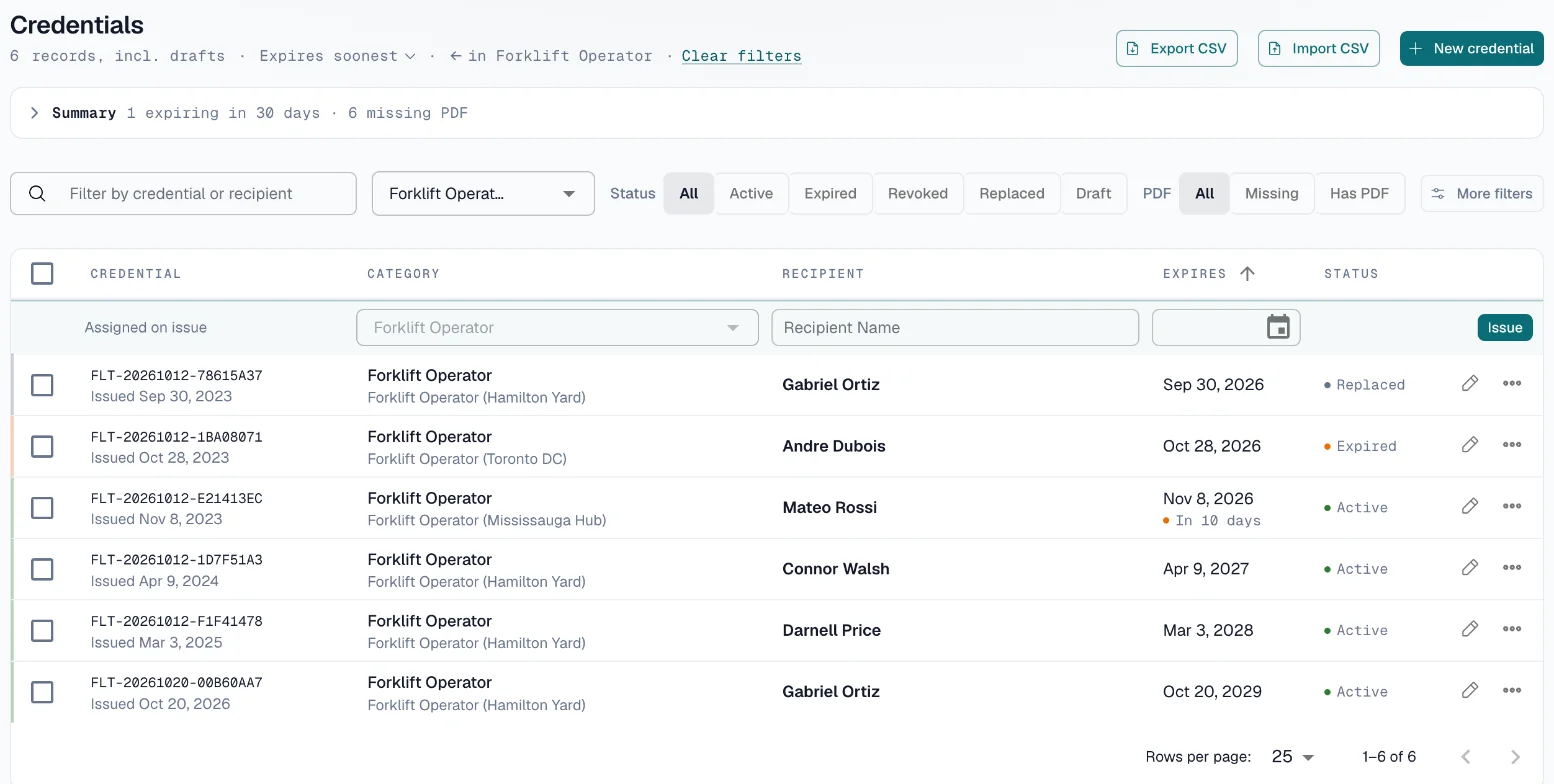1554x784 pixels.
Task: Select all rows with header checkbox
Action: click(x=42, y=273)
